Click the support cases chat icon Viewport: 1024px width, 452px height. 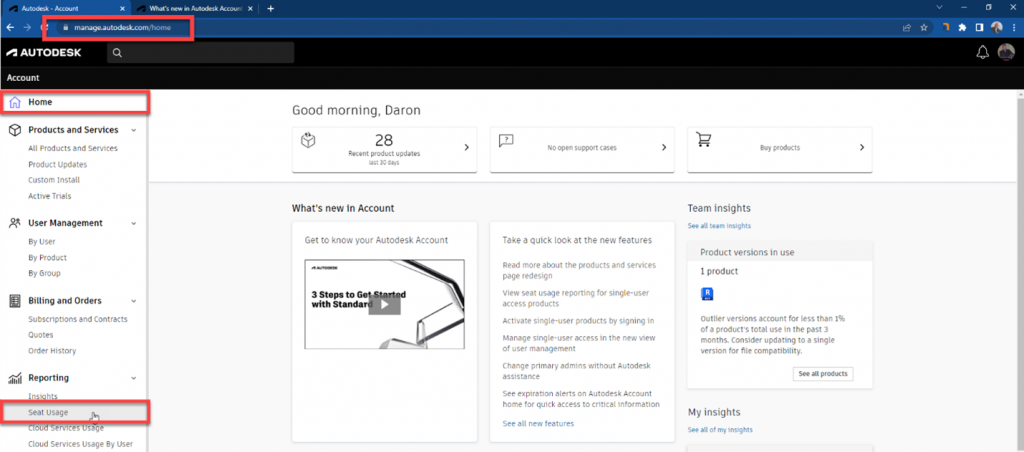coord(505,140)
